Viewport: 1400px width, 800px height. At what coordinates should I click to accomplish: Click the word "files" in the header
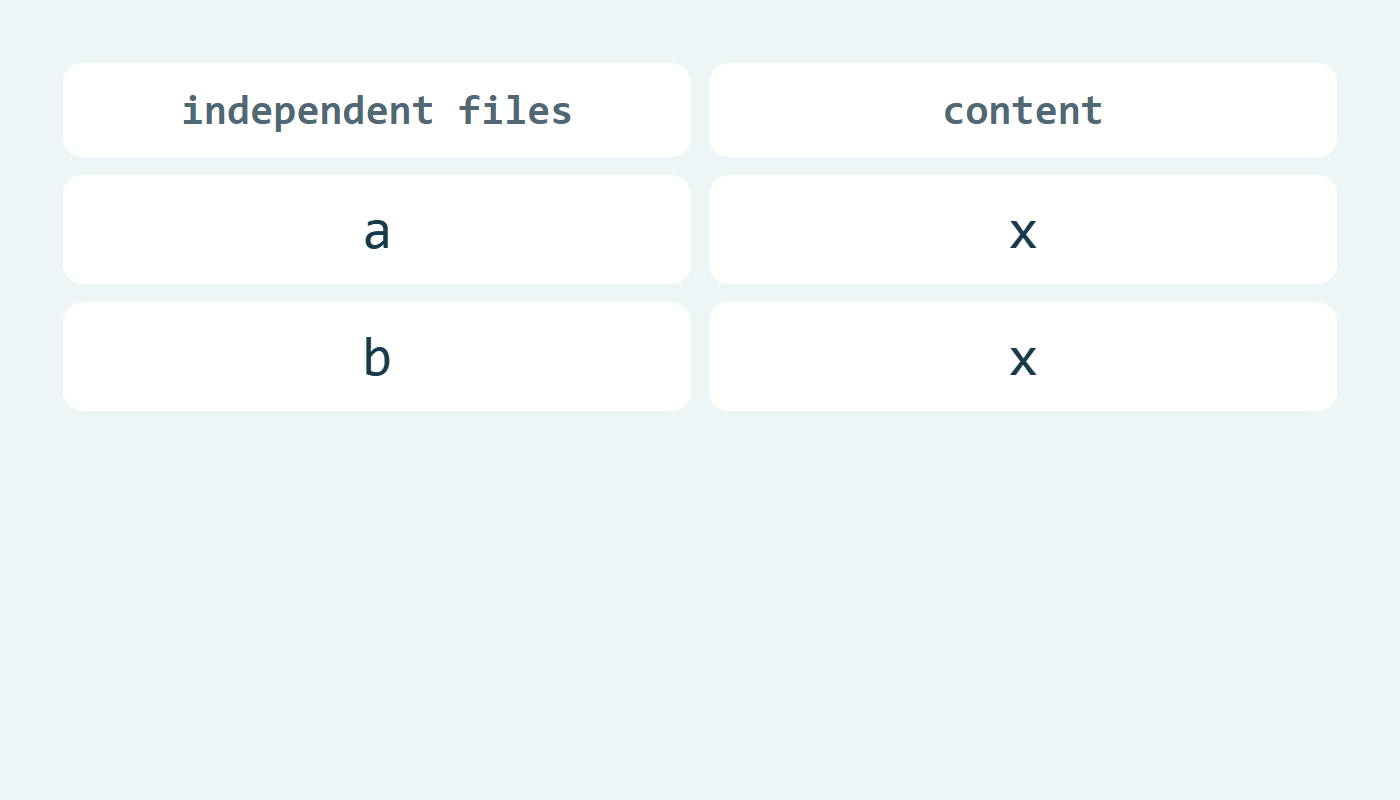[x=516, y=110]
